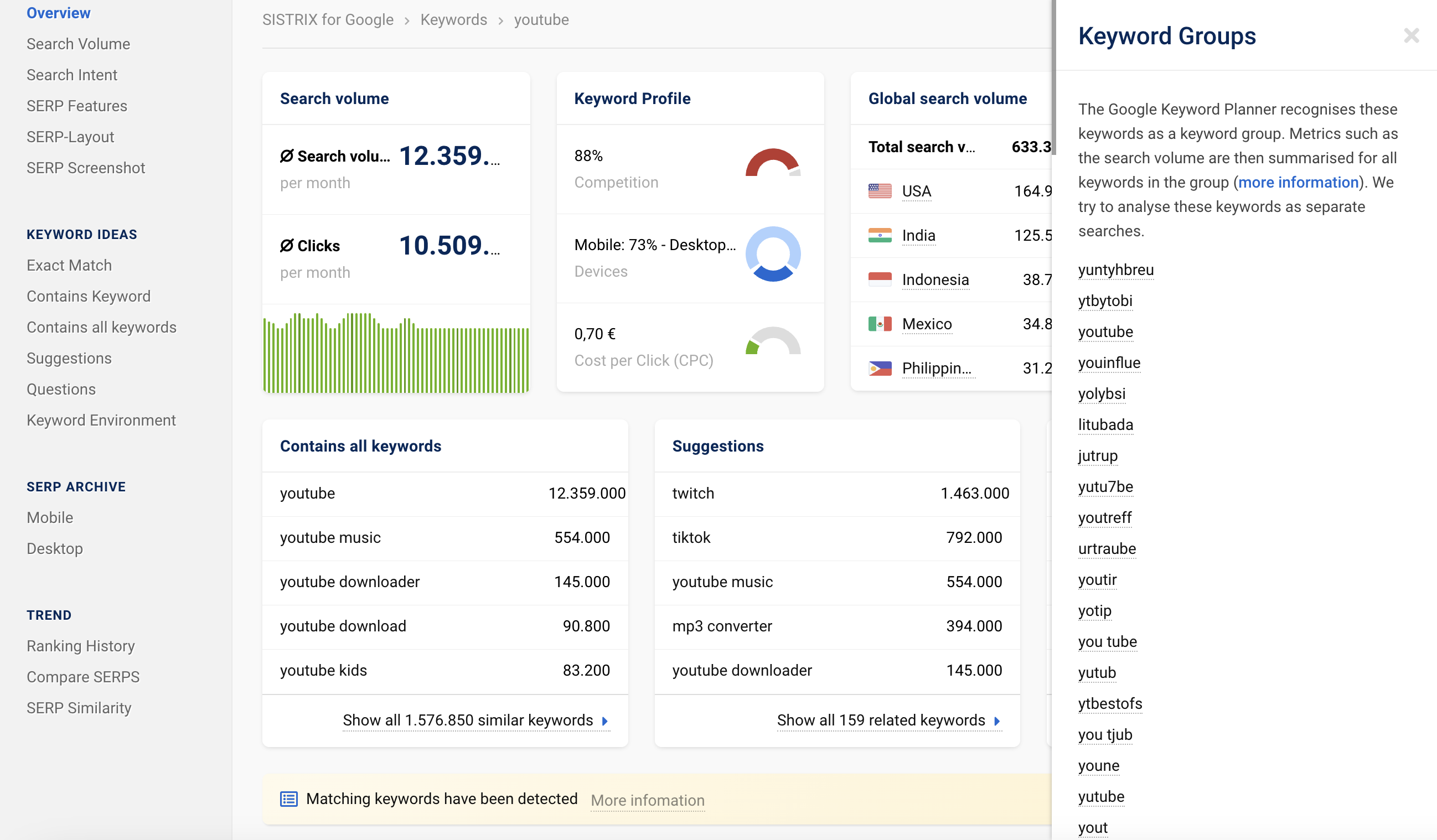Open keyword youinflue in Keyword Groups
The image size is (1437, 840).
tap(1109, 362)
